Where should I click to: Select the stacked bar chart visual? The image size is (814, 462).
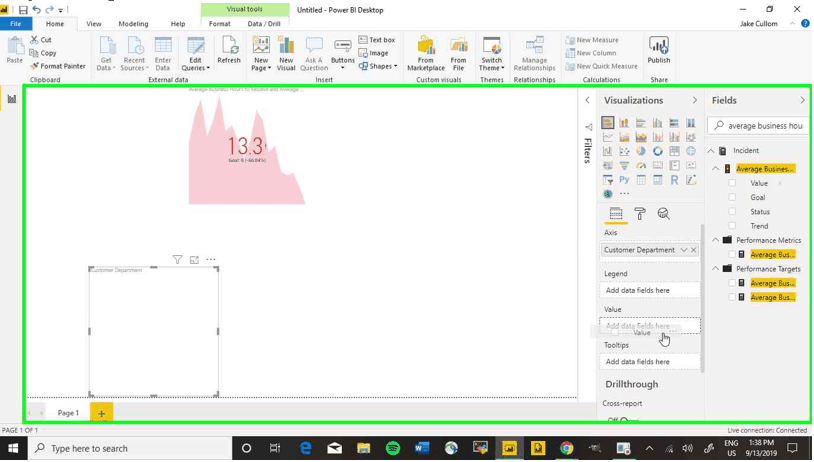coord(607,123)
